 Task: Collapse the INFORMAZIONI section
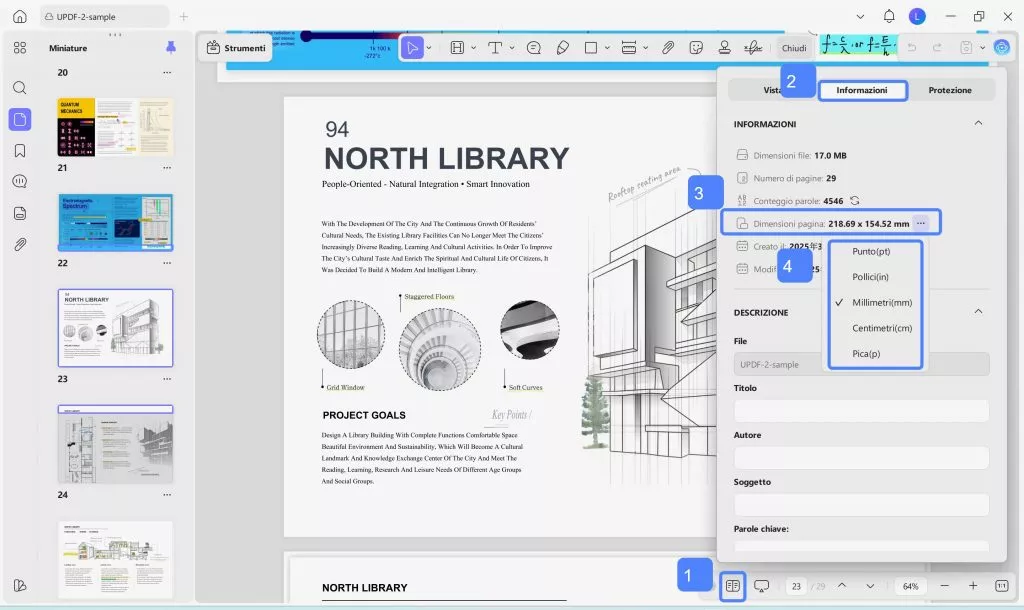click(x=978, y=123)
